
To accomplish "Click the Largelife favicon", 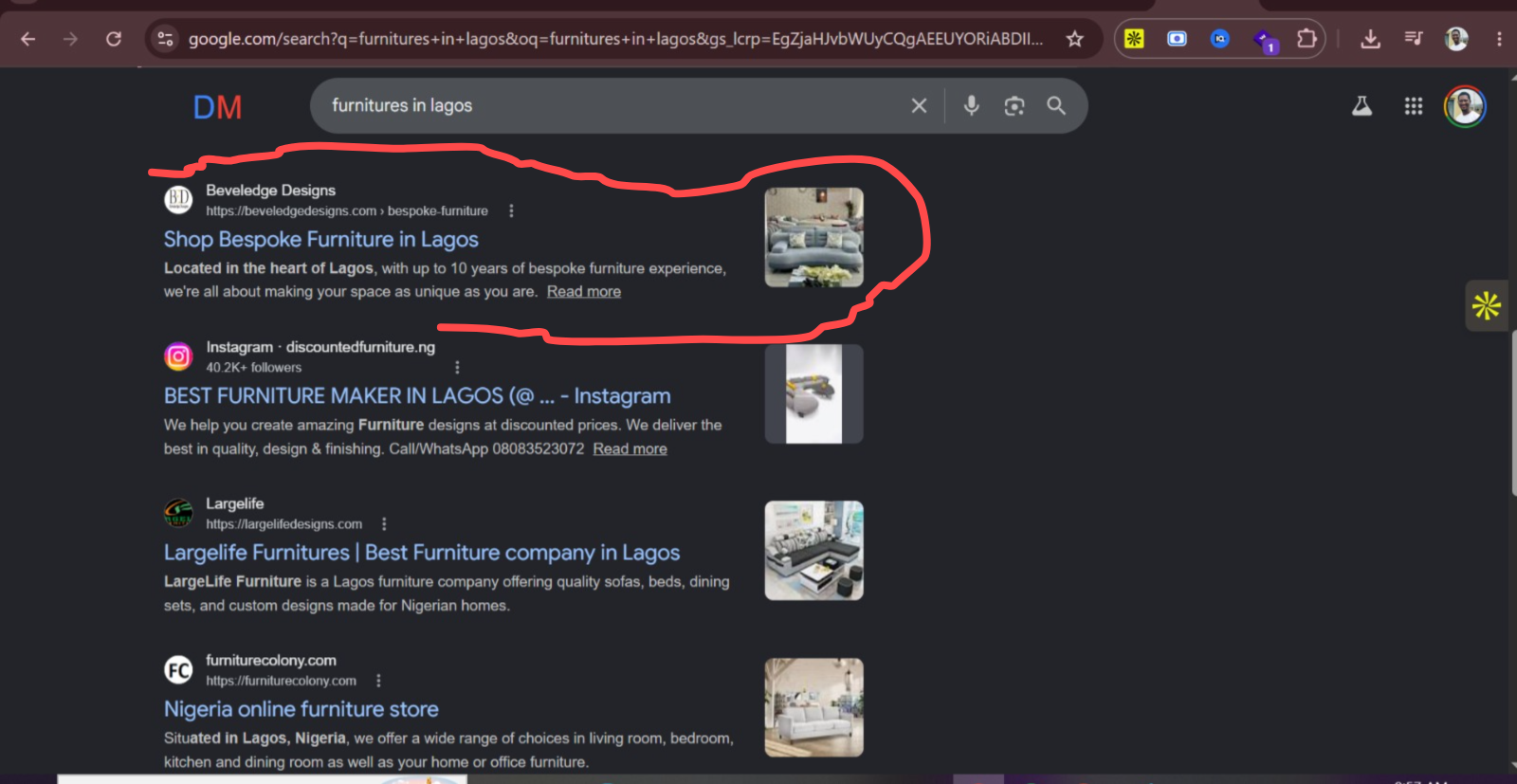I will [178, 513].
